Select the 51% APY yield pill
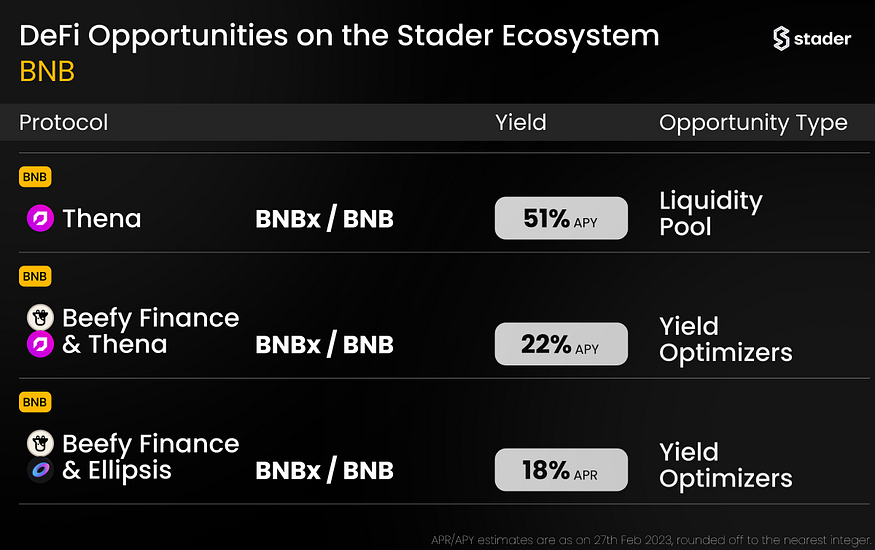 [561, 218]
